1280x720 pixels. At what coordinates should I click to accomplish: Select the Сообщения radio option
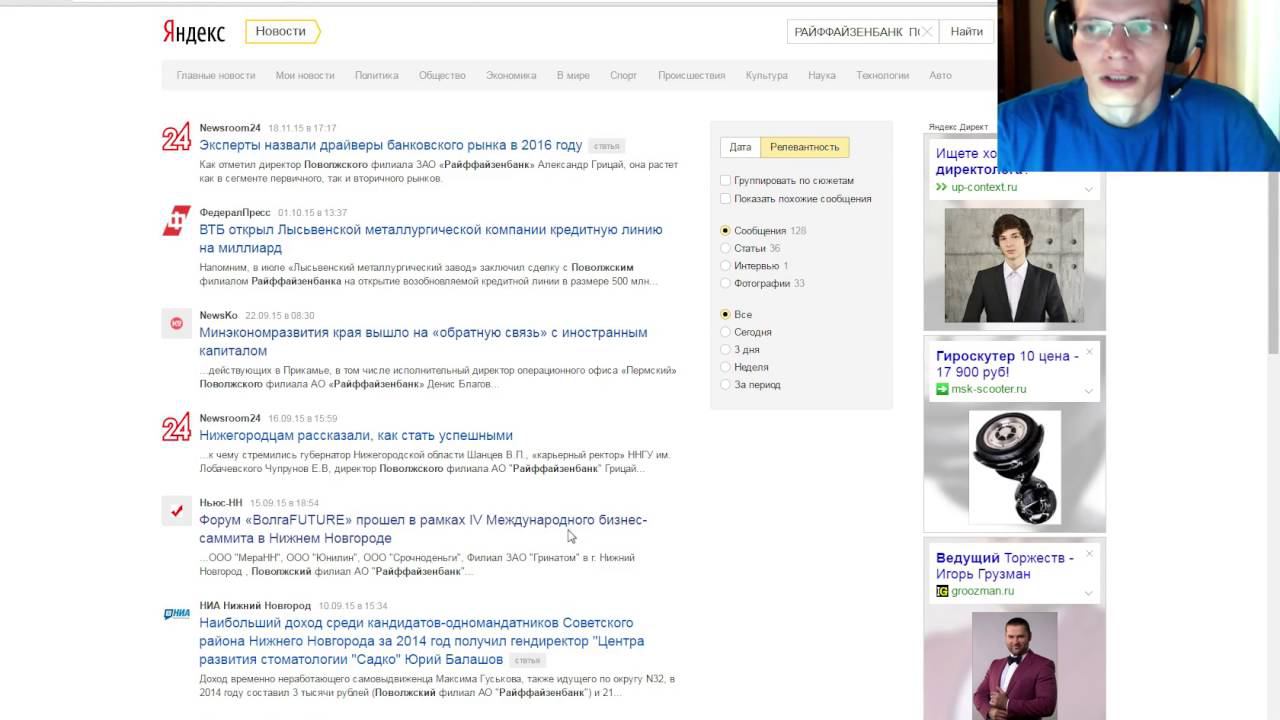(726, 231)
